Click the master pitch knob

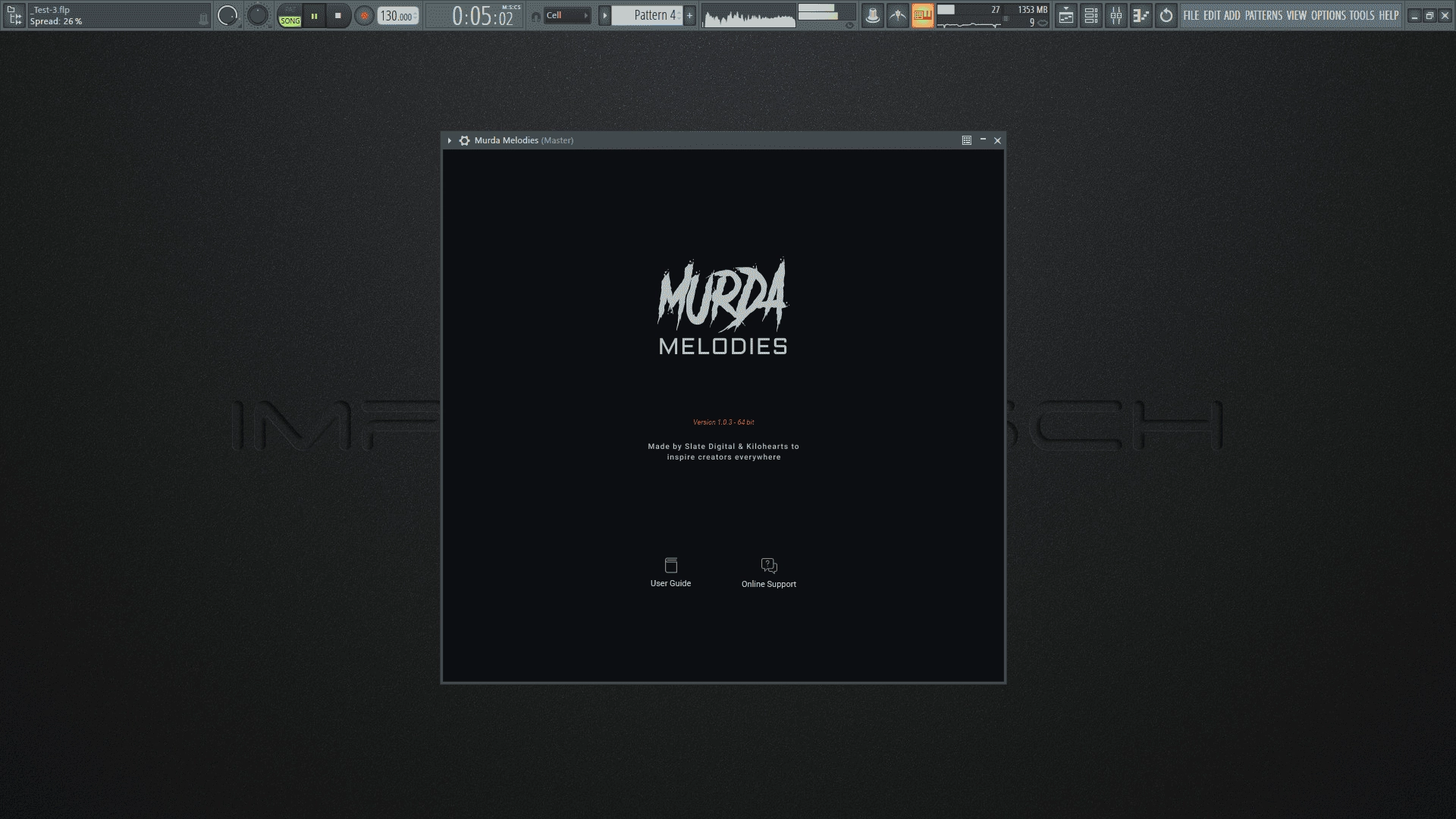(x=258, y=15)
